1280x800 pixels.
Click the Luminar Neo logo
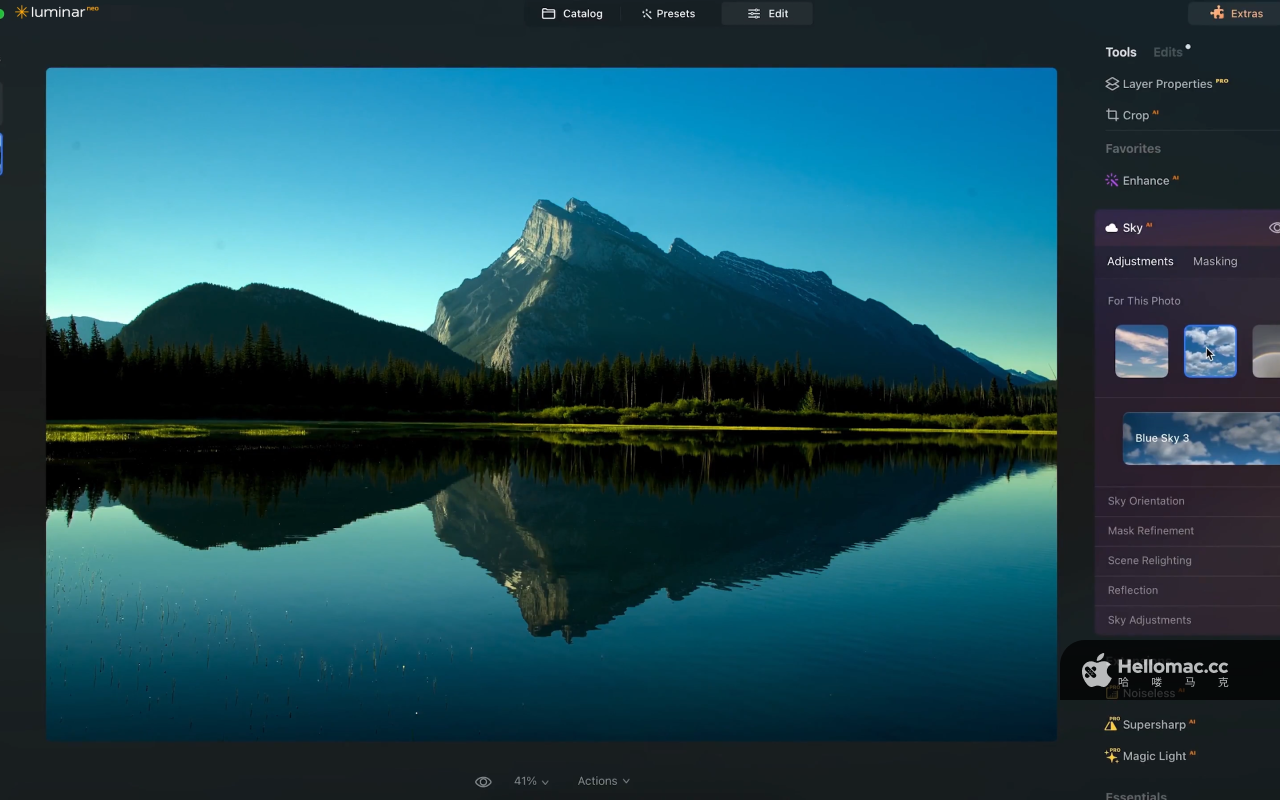57,12
